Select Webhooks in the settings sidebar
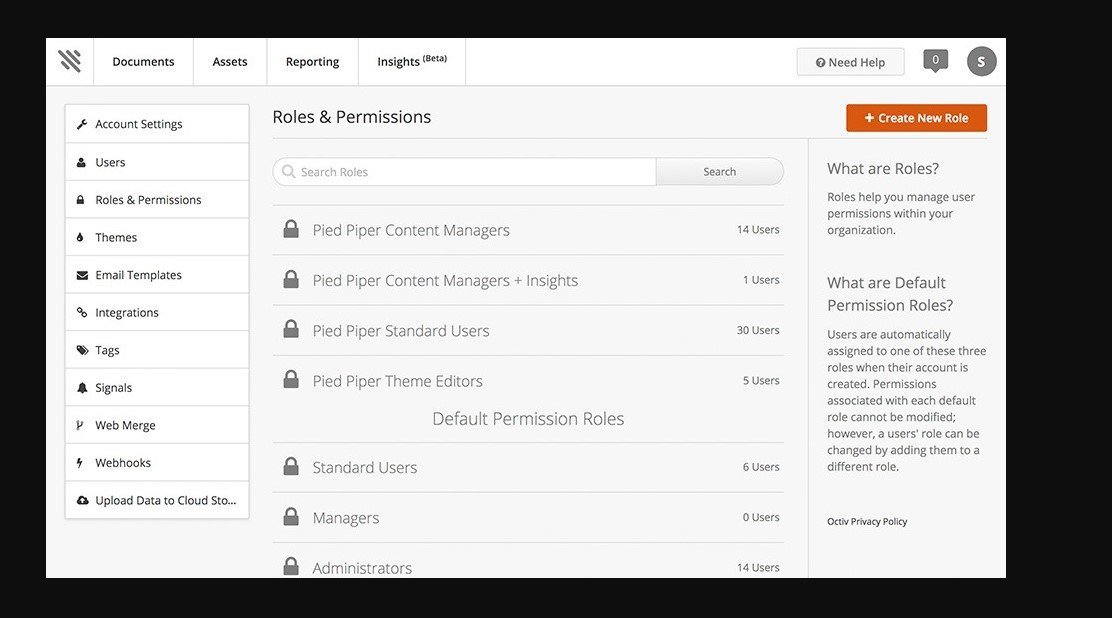The height and width of the screenshot is (618, 1112). pos(123,463)
